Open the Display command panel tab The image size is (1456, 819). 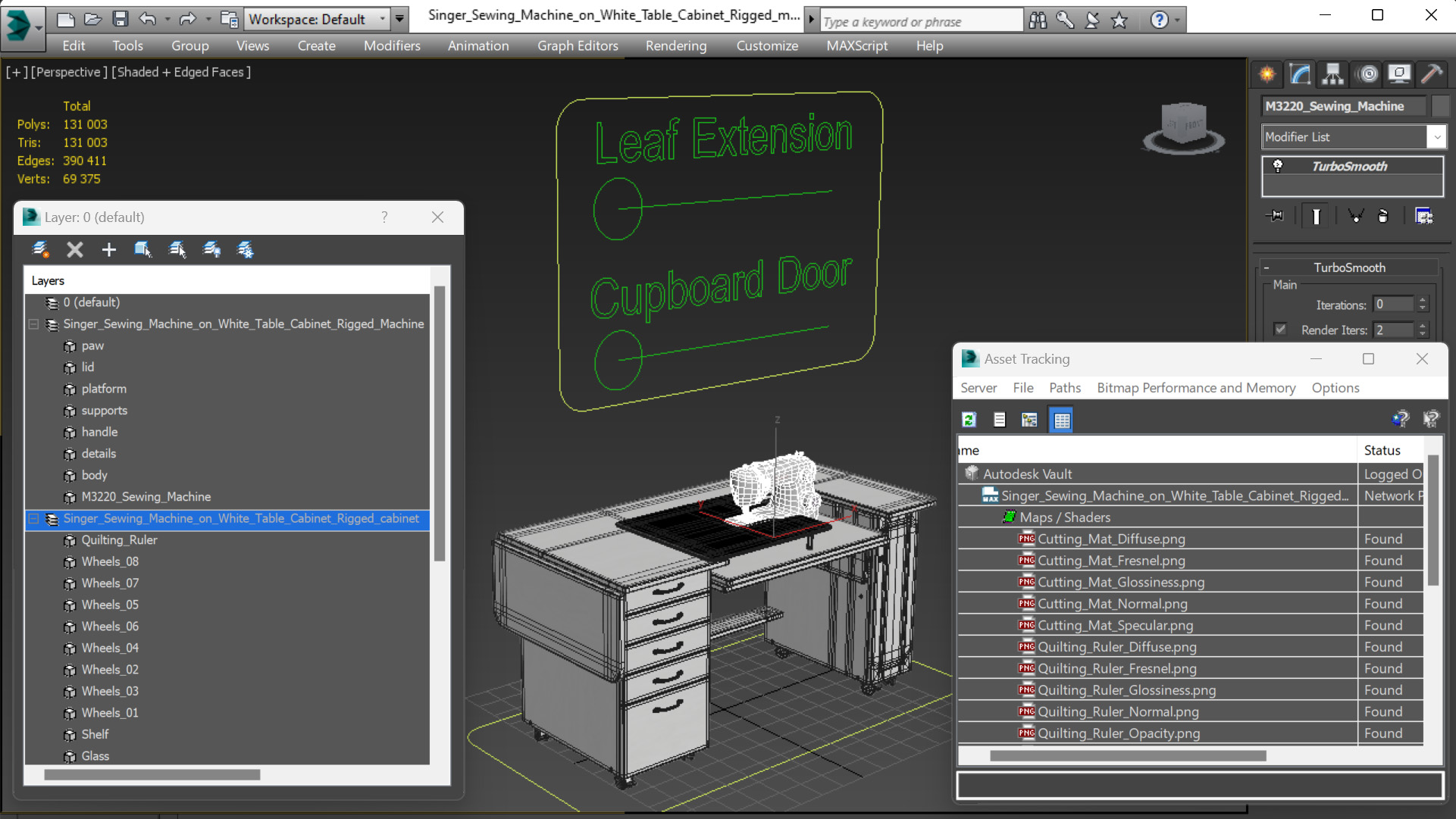click(x=1399, y=74)
